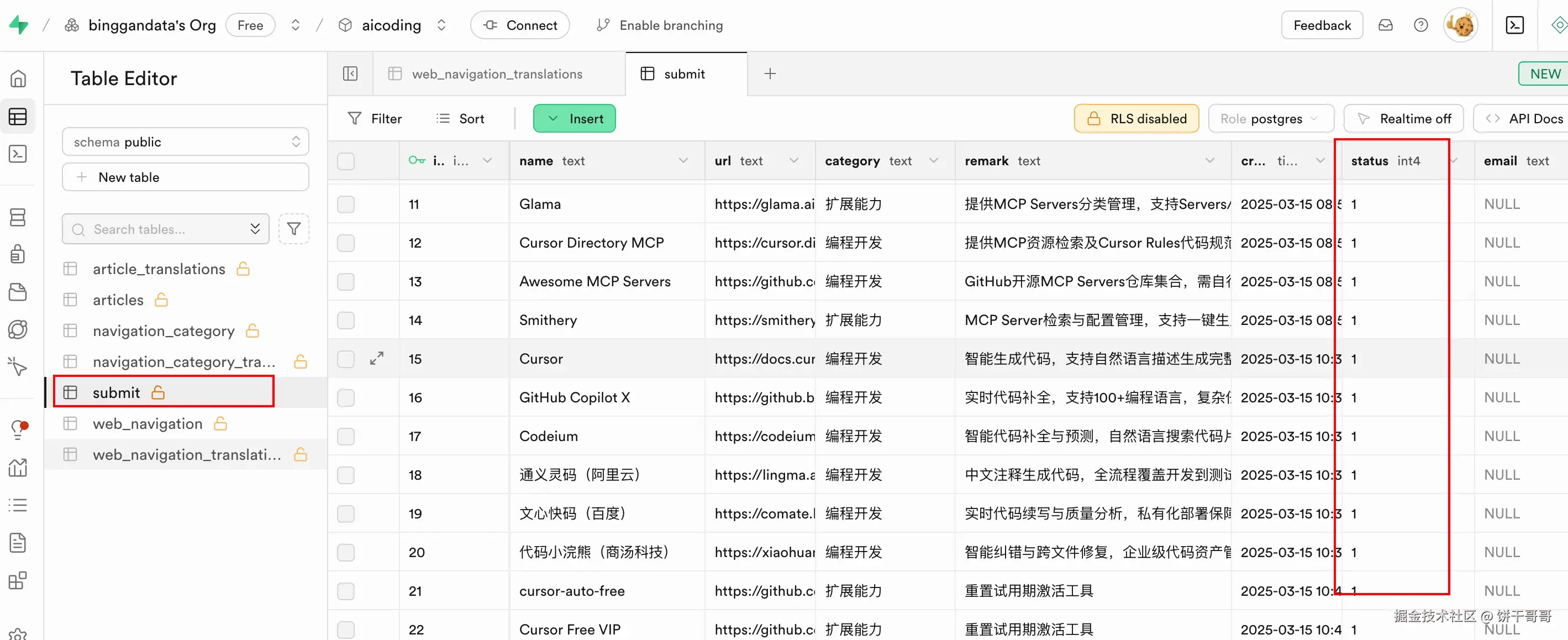
Task: Check the select-all rows header checkbox
Action: [x=346, y=161]
